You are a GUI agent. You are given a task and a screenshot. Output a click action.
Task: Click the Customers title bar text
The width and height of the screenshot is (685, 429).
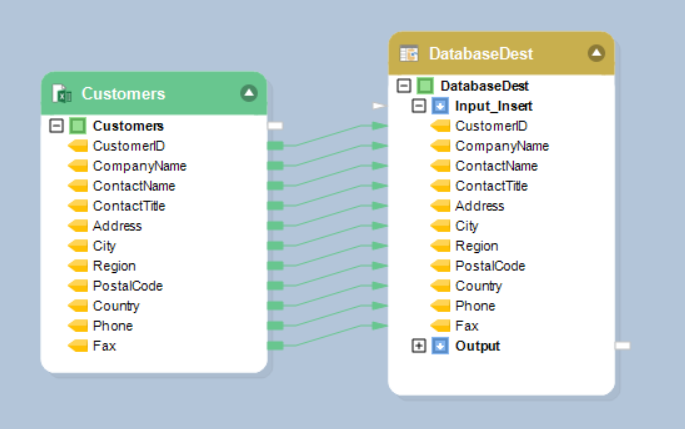pyautogui.click(x=123, y=94)
